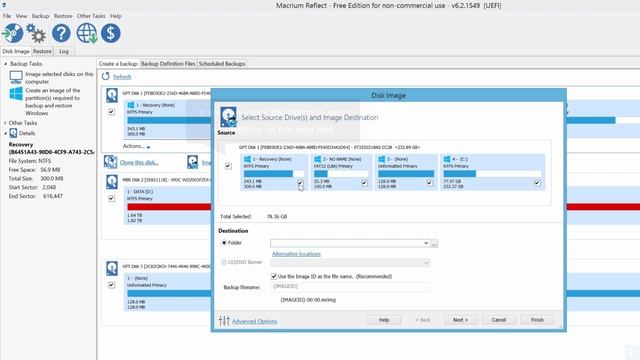Screen dimensions: 640x360
Task: Click the dialog Help button
Action: [384, 320]
